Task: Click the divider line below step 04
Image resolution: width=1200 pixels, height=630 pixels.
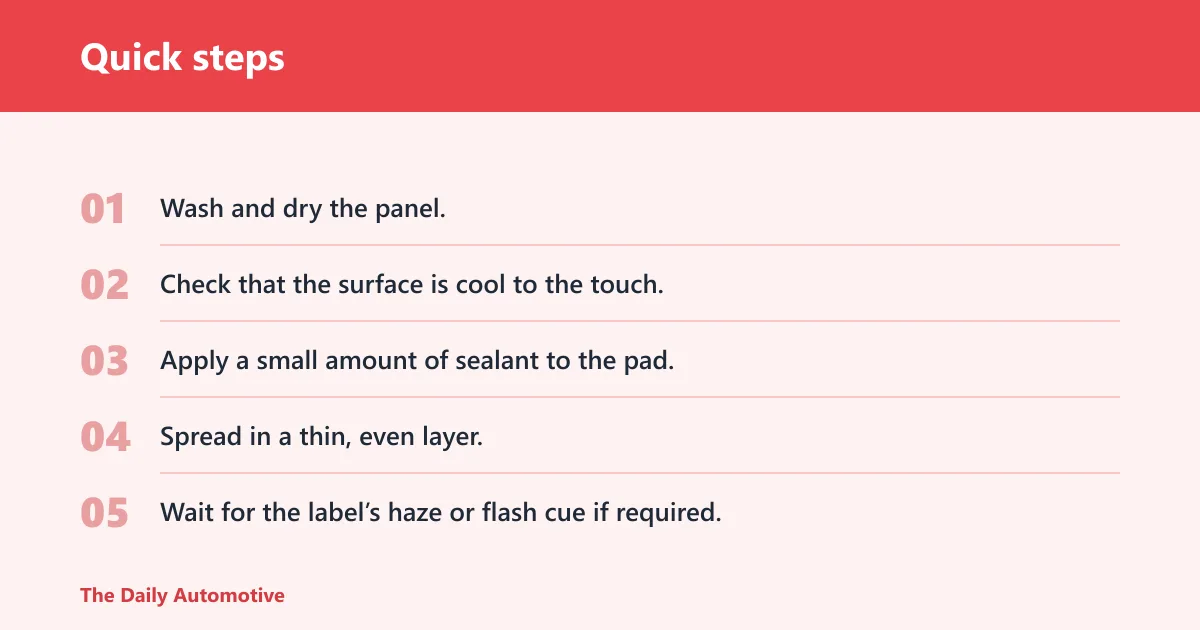Action: (x=640, y=473)
